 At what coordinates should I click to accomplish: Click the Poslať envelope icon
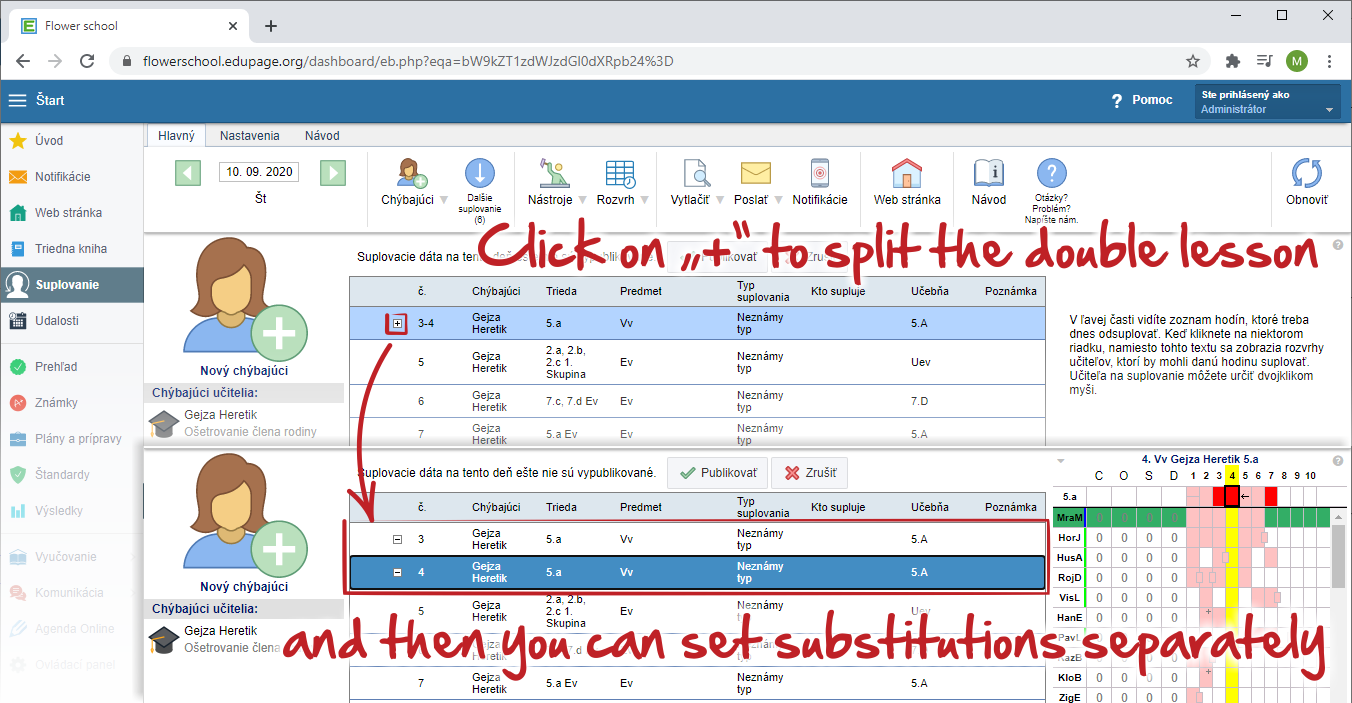point(755,173)
